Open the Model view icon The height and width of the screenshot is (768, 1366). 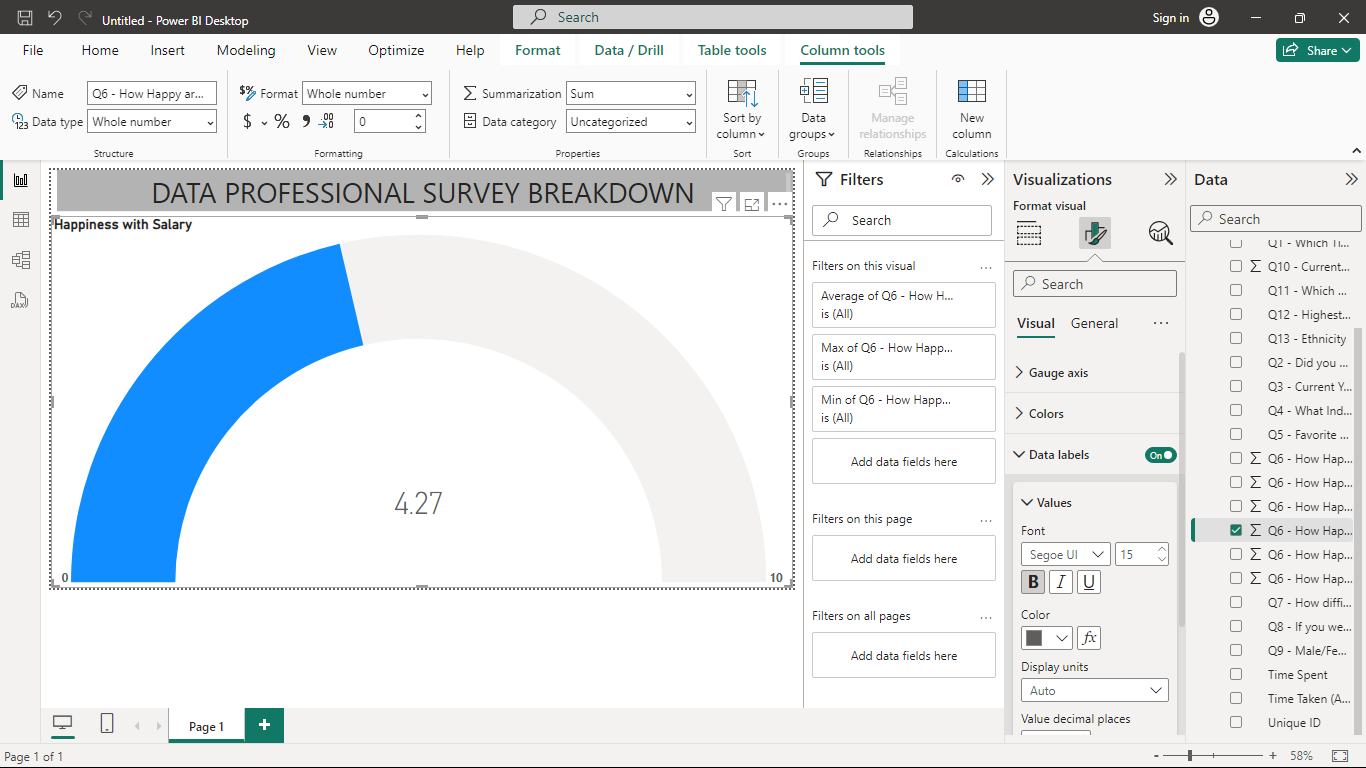(x=20, y=260)
